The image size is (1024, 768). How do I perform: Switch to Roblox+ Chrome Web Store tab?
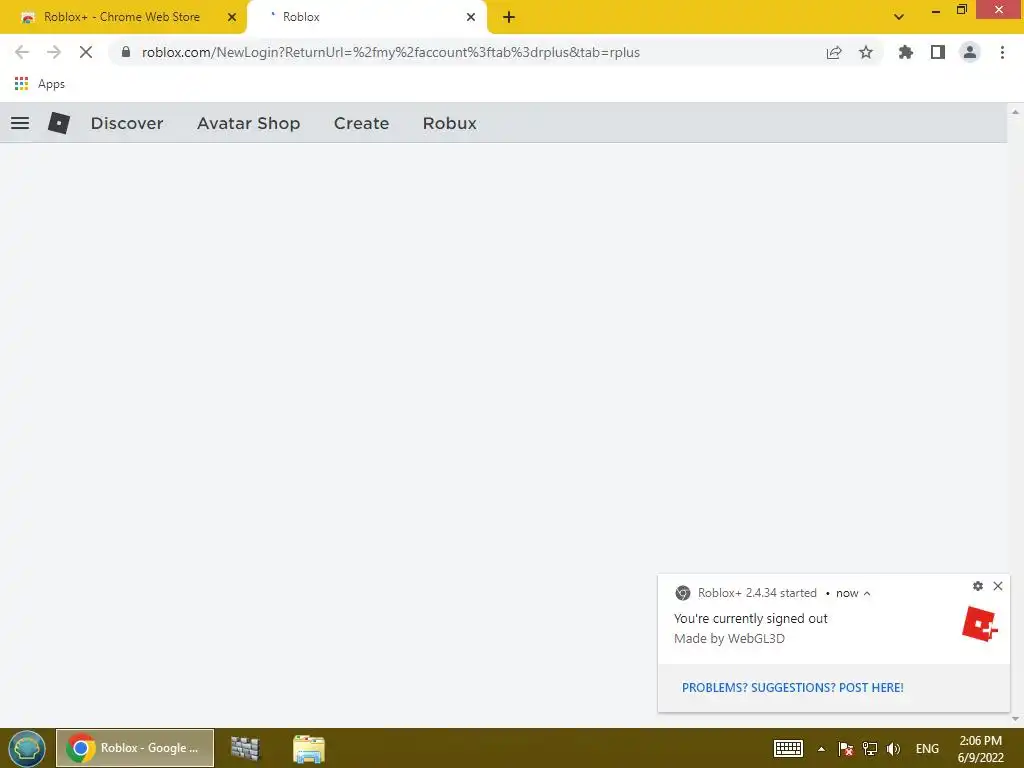point(123,17)
